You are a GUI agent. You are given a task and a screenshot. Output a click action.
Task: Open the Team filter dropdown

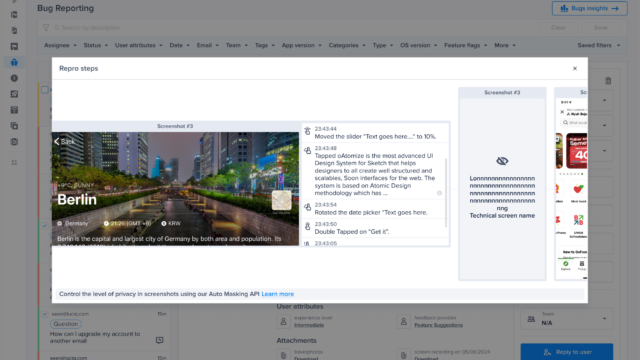pos(237,45)
